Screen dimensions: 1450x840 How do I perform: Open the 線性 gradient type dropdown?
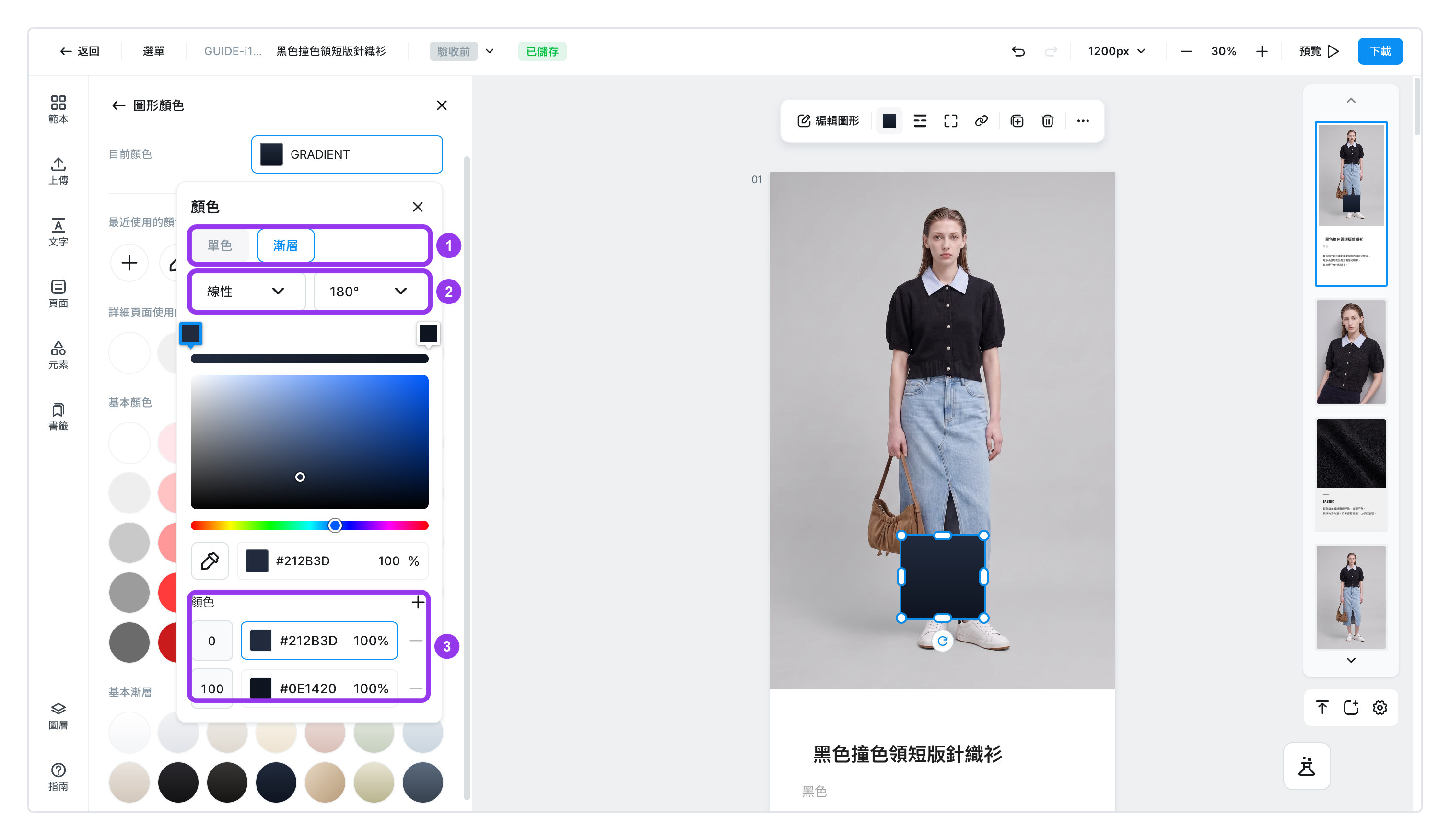click(x=247, y=291)
